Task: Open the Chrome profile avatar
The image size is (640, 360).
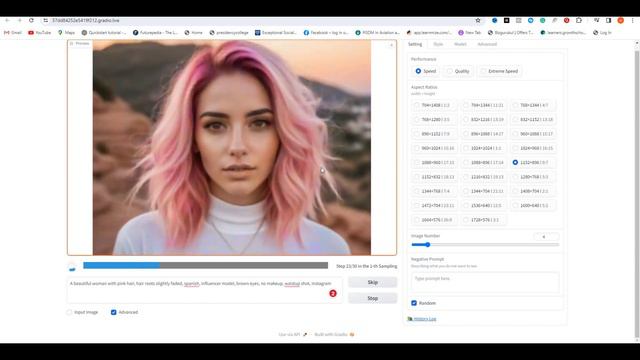Action: [620, 20]
